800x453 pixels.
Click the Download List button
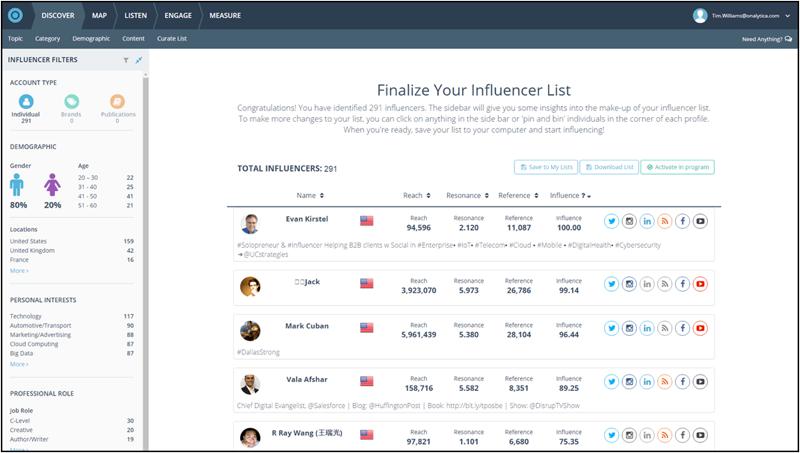pyautogui.click(x=609, y=167)
